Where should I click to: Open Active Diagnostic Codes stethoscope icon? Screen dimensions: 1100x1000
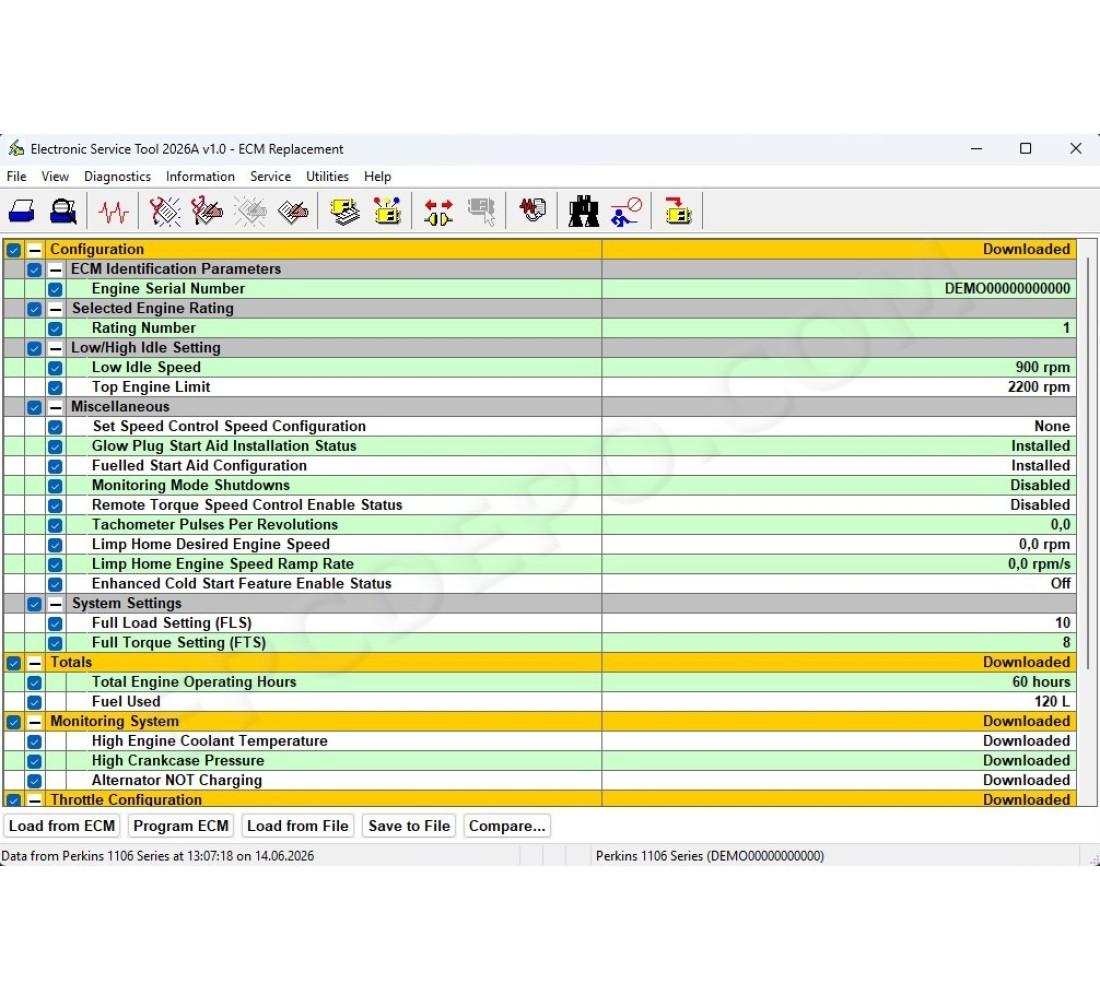[165, 211]
